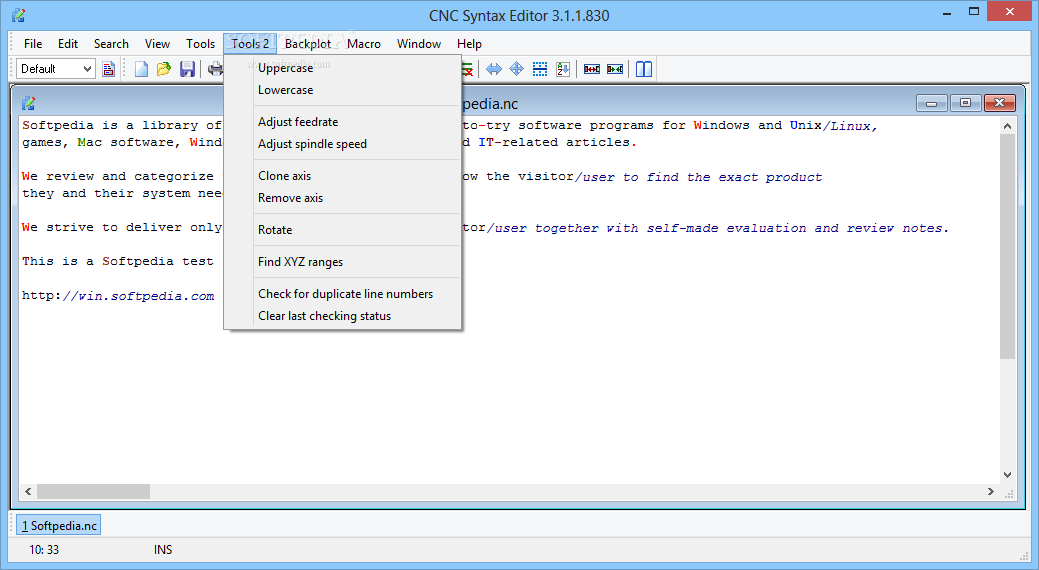Click the horizontal scrollbar left arrow
The image size is (1039, 570).
pos(28,492)
